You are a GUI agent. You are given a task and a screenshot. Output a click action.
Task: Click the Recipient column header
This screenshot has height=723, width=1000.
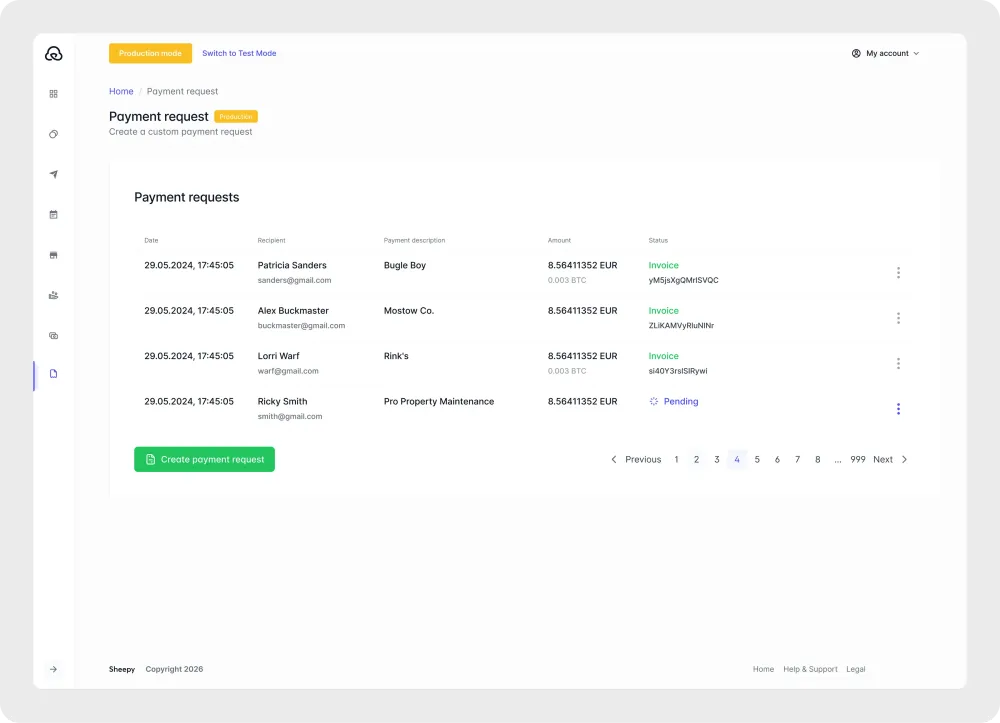(272, 240)
